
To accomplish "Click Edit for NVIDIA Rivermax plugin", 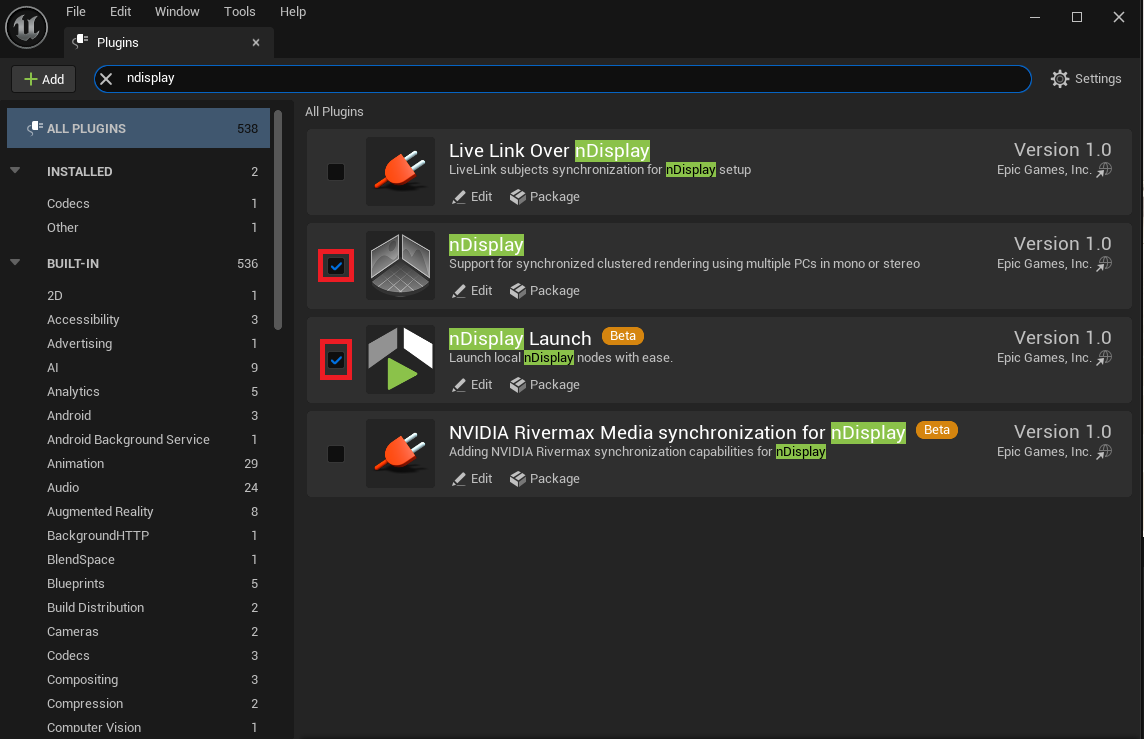I will pos(472,479).
